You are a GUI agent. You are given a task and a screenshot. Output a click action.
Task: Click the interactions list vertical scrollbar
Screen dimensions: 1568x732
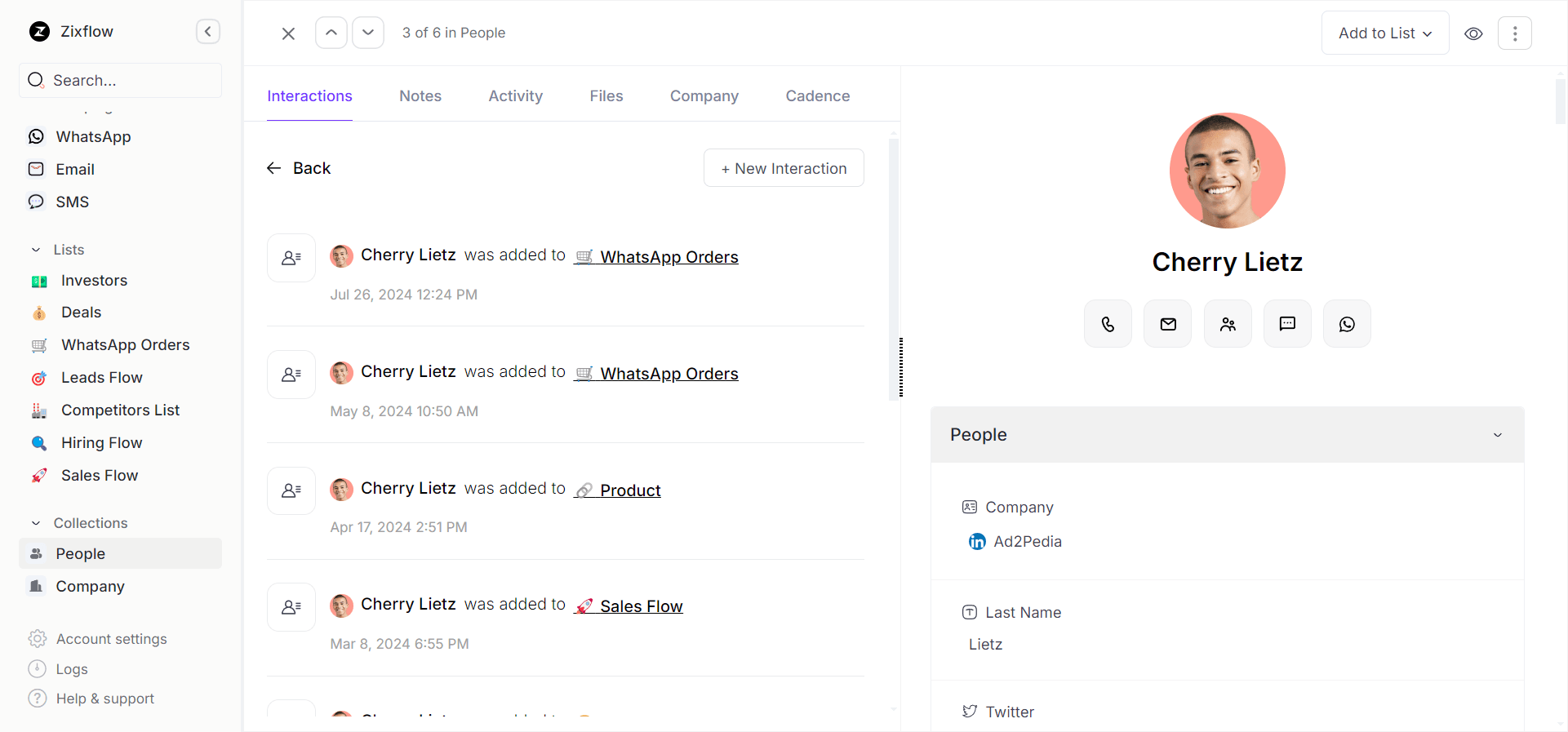pyautogui.click(x=893, y=269)
